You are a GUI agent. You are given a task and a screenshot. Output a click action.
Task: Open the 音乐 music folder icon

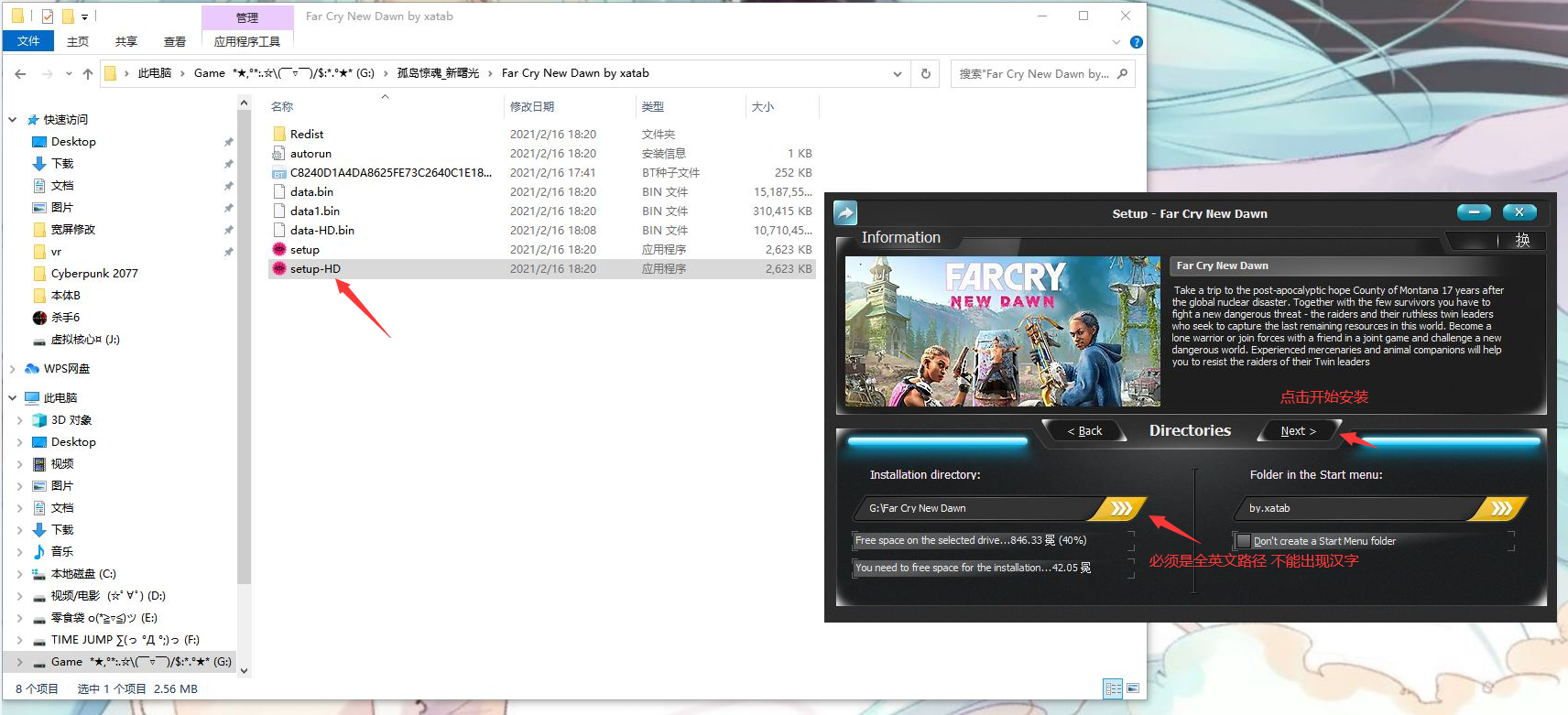[x=39, y=552]
